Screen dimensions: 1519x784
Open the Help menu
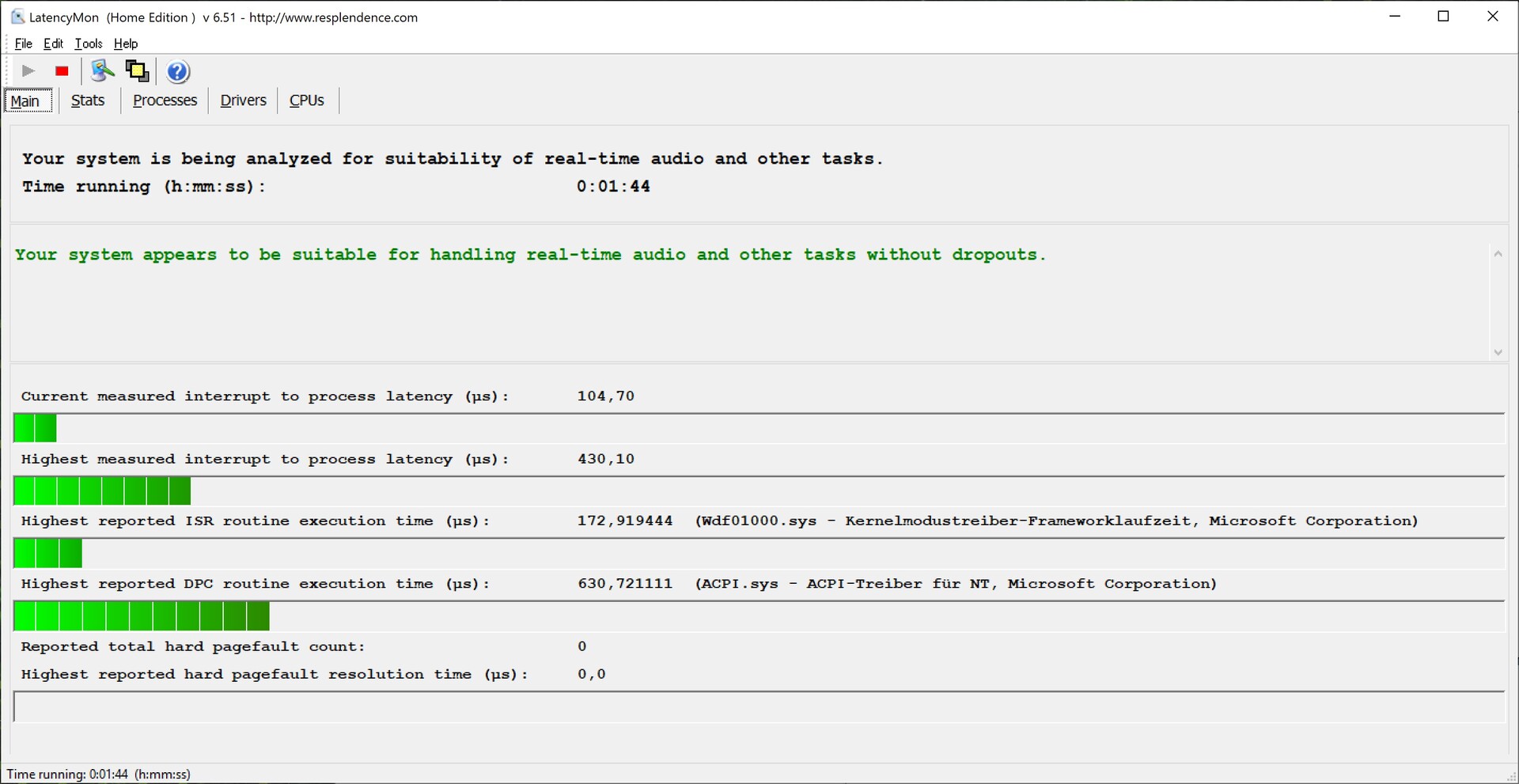point(126,44)
